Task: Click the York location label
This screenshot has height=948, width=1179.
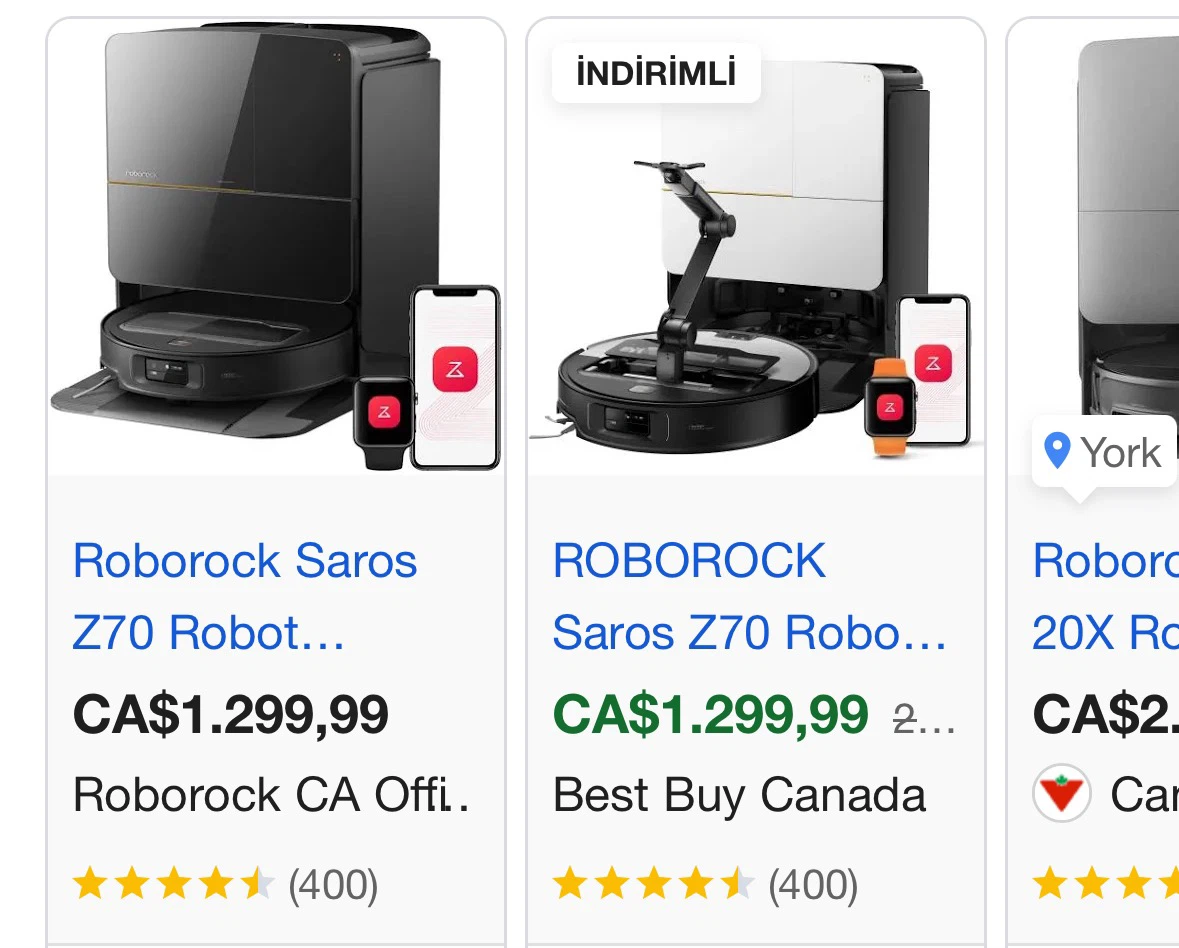Action: 1120,453
